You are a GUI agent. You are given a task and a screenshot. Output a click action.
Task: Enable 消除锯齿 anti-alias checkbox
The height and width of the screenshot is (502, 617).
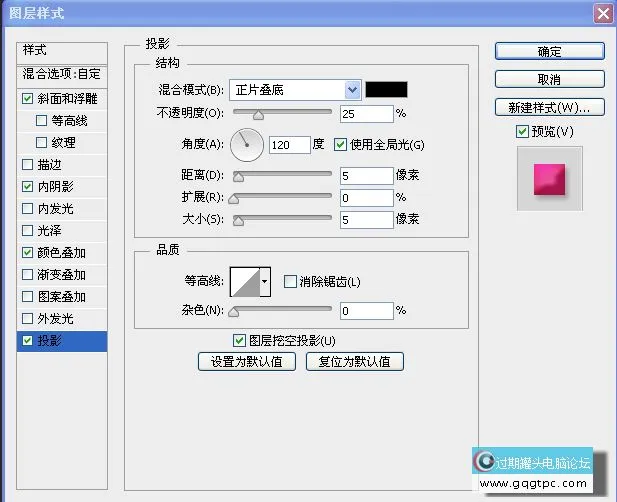(x=290, y=282)
